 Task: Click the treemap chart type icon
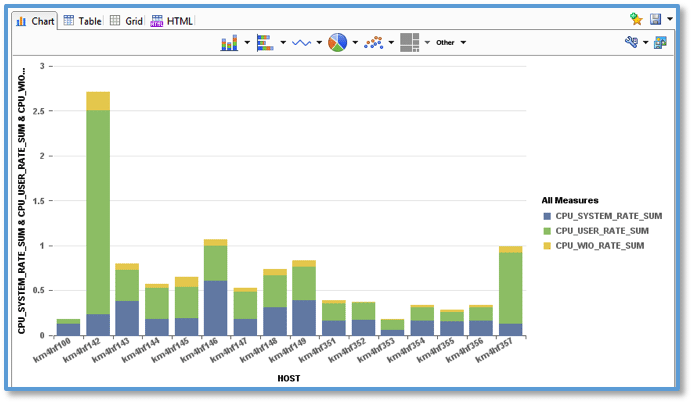click(x=409, y=43)
